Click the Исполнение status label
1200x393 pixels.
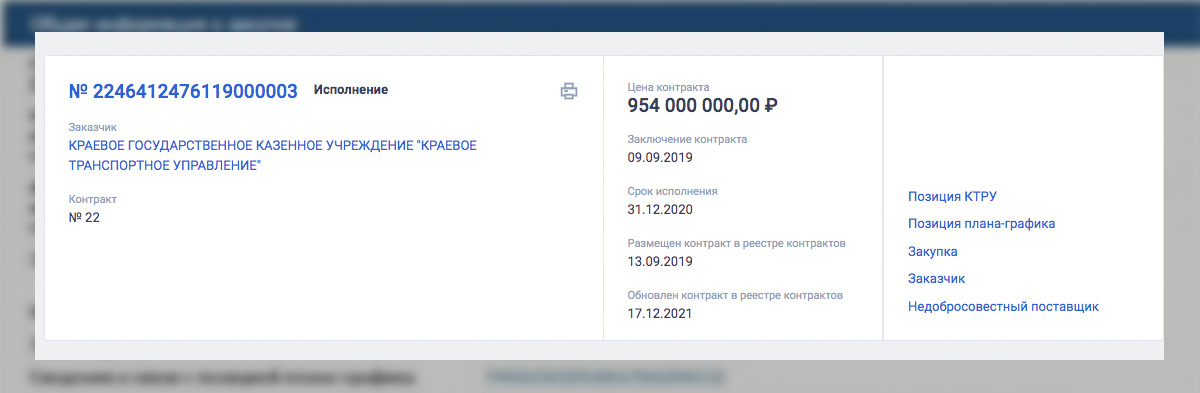coord(351,90)
